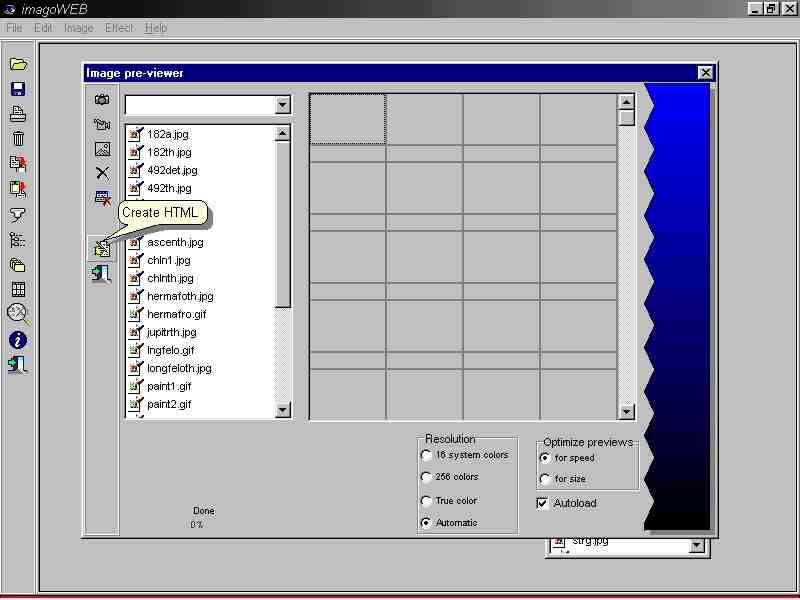Click the first empty thumbnail preview cell
The image size is (800, 600).
[x=347, y=119]
